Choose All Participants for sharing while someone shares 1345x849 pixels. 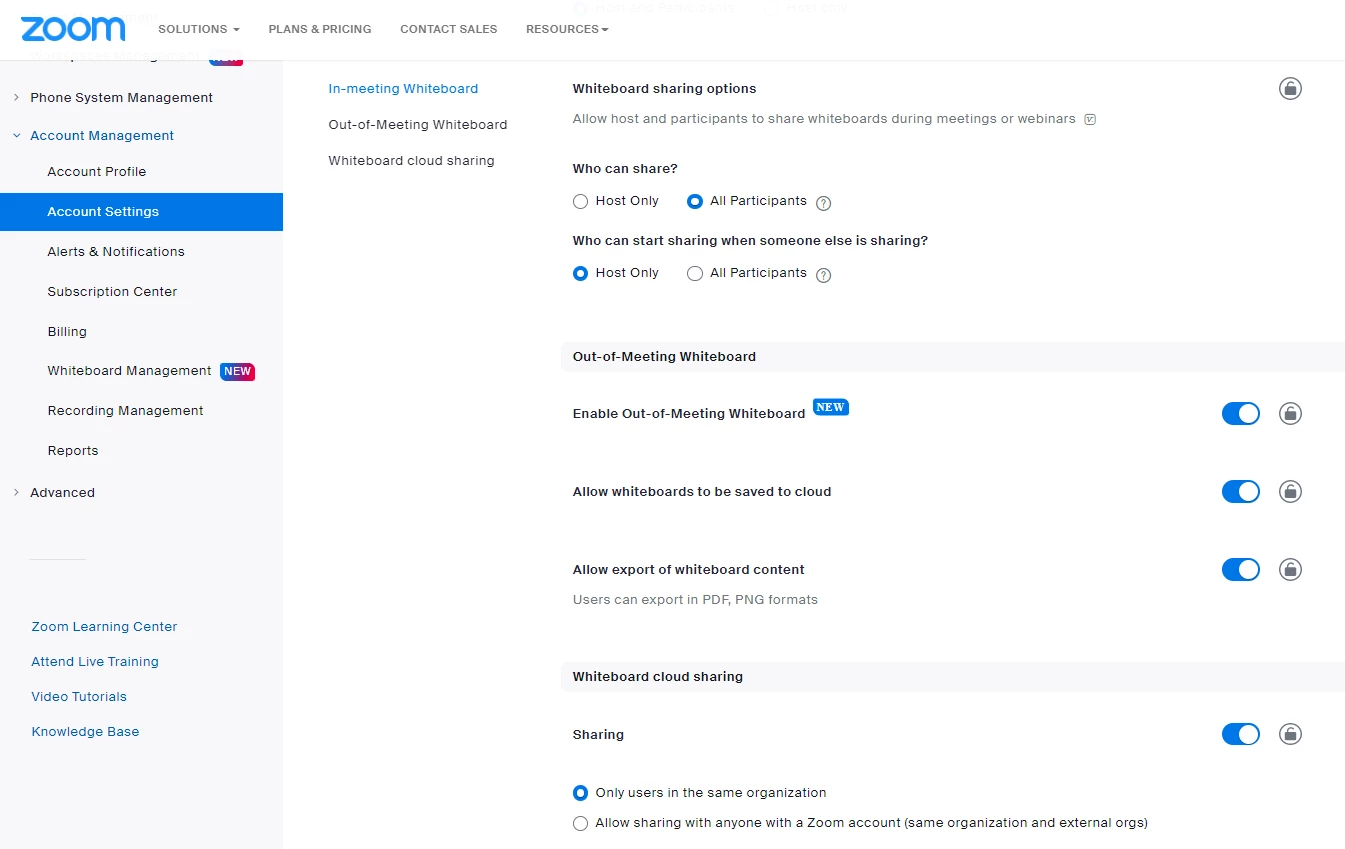[695, 273]
